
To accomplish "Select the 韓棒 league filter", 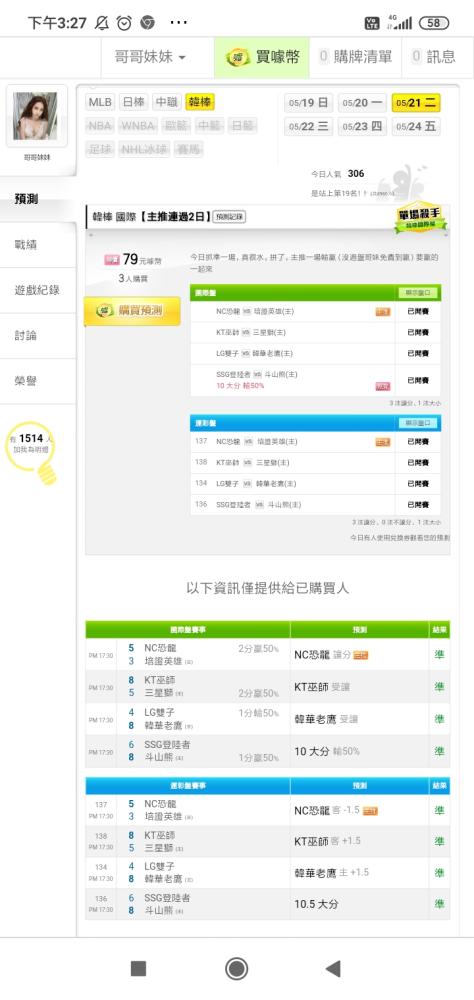I will [x=200, y=102].
